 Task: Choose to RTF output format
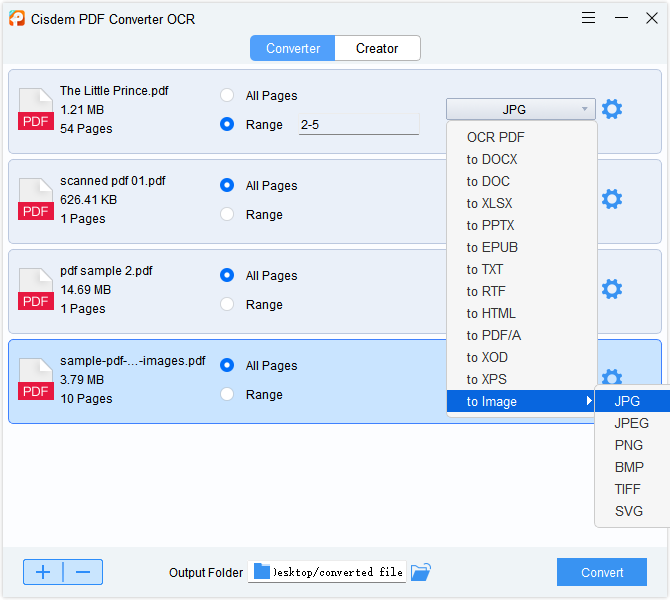click(521, 291)
